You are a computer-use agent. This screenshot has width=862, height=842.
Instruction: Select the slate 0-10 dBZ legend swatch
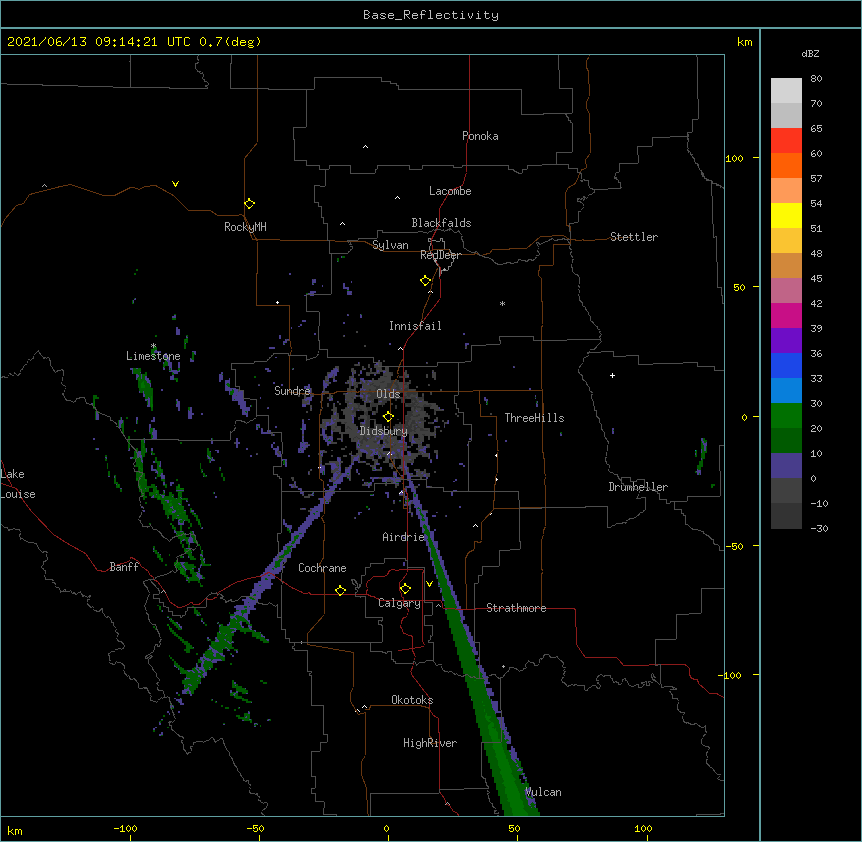(x=786, y=466)
